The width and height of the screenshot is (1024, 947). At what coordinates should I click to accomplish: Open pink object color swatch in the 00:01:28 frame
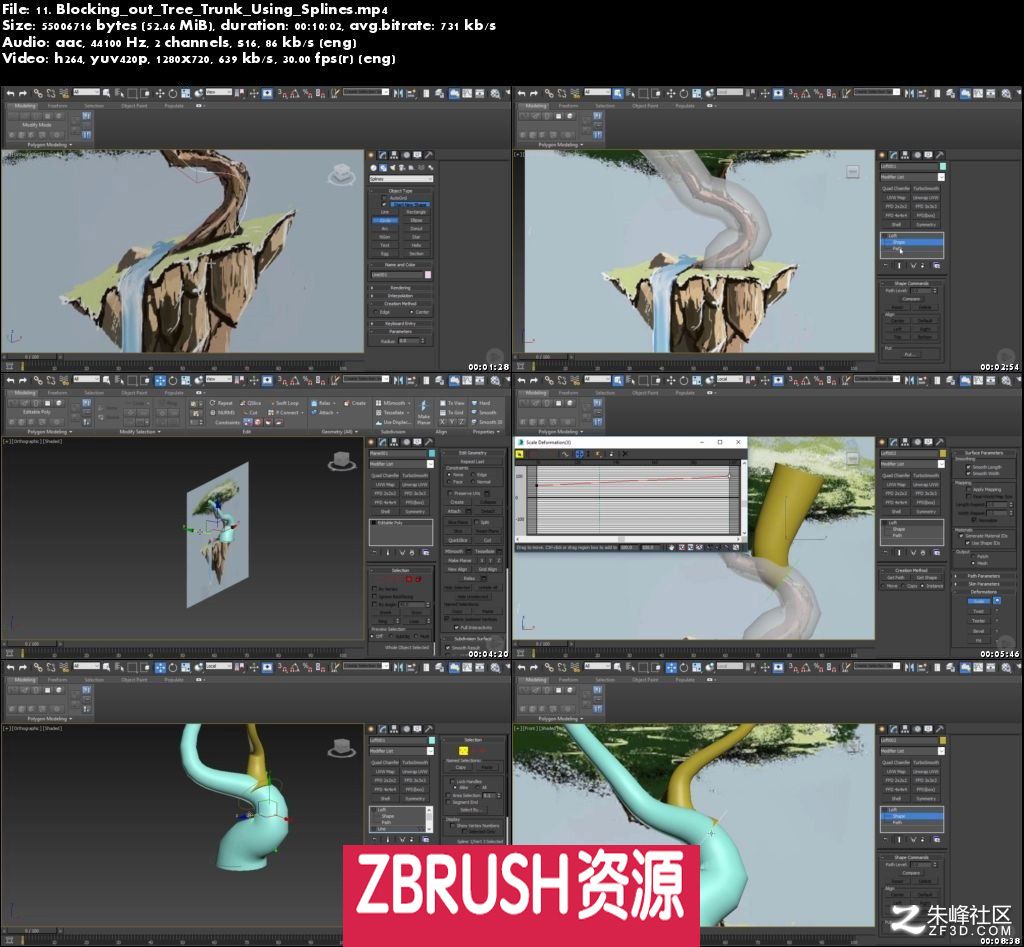428,275
